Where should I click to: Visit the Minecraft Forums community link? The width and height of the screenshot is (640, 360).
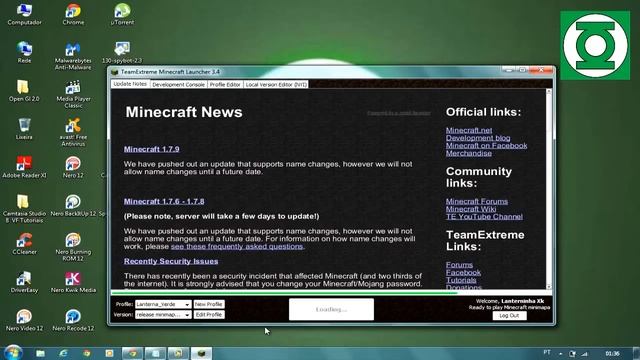coord(477,201)
